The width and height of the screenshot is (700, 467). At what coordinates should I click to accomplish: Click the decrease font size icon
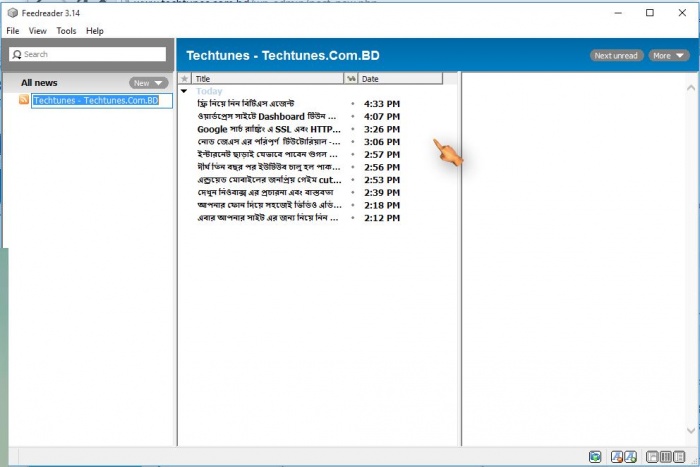617,456
